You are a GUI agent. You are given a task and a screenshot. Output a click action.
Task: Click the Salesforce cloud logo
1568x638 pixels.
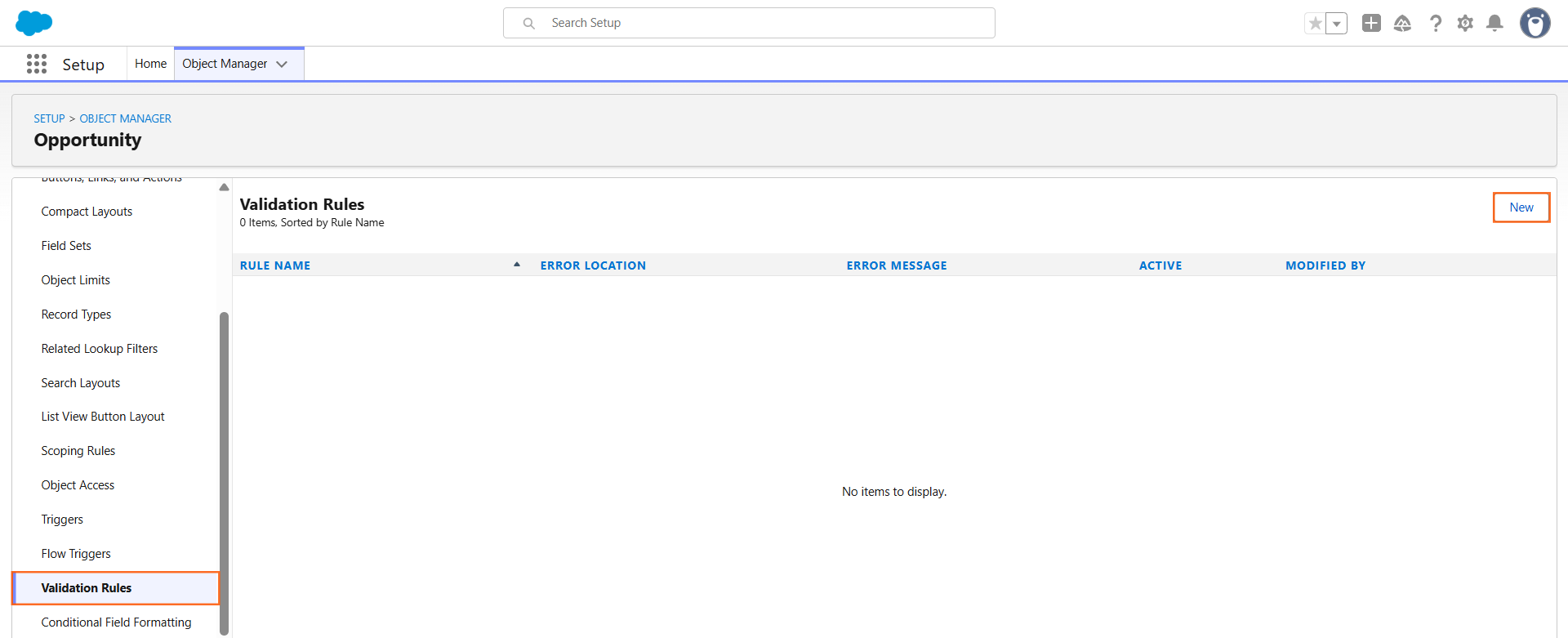pos(33,23)
